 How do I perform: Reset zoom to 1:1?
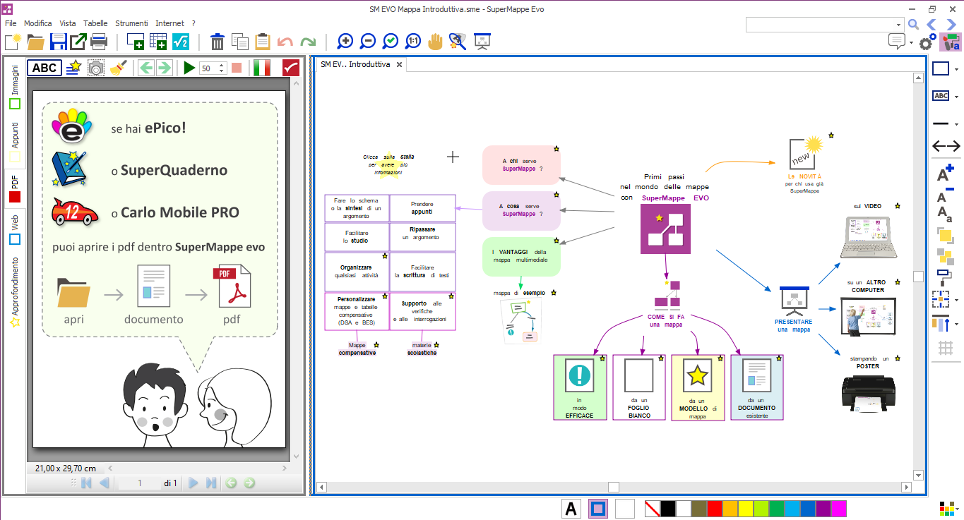[413, 42]
